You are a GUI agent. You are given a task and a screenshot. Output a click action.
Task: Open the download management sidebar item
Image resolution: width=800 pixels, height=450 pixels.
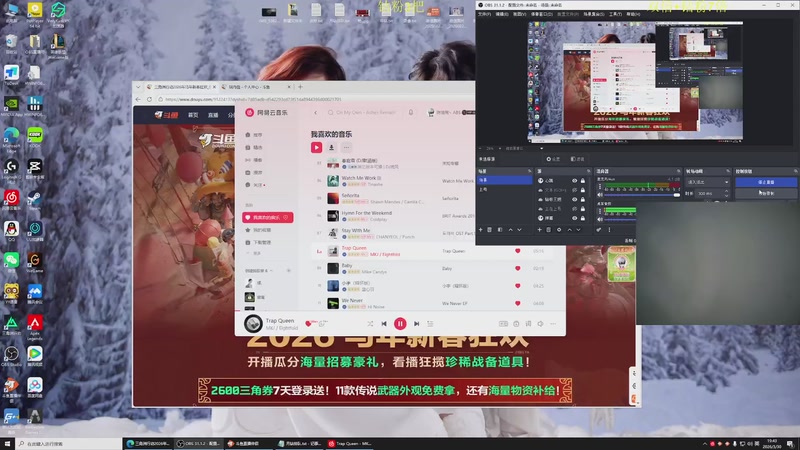click(259, 242)
